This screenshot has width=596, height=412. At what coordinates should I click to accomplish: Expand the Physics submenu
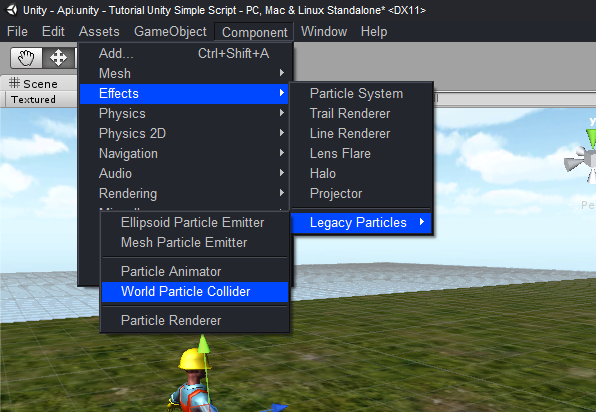coord(184,113)
